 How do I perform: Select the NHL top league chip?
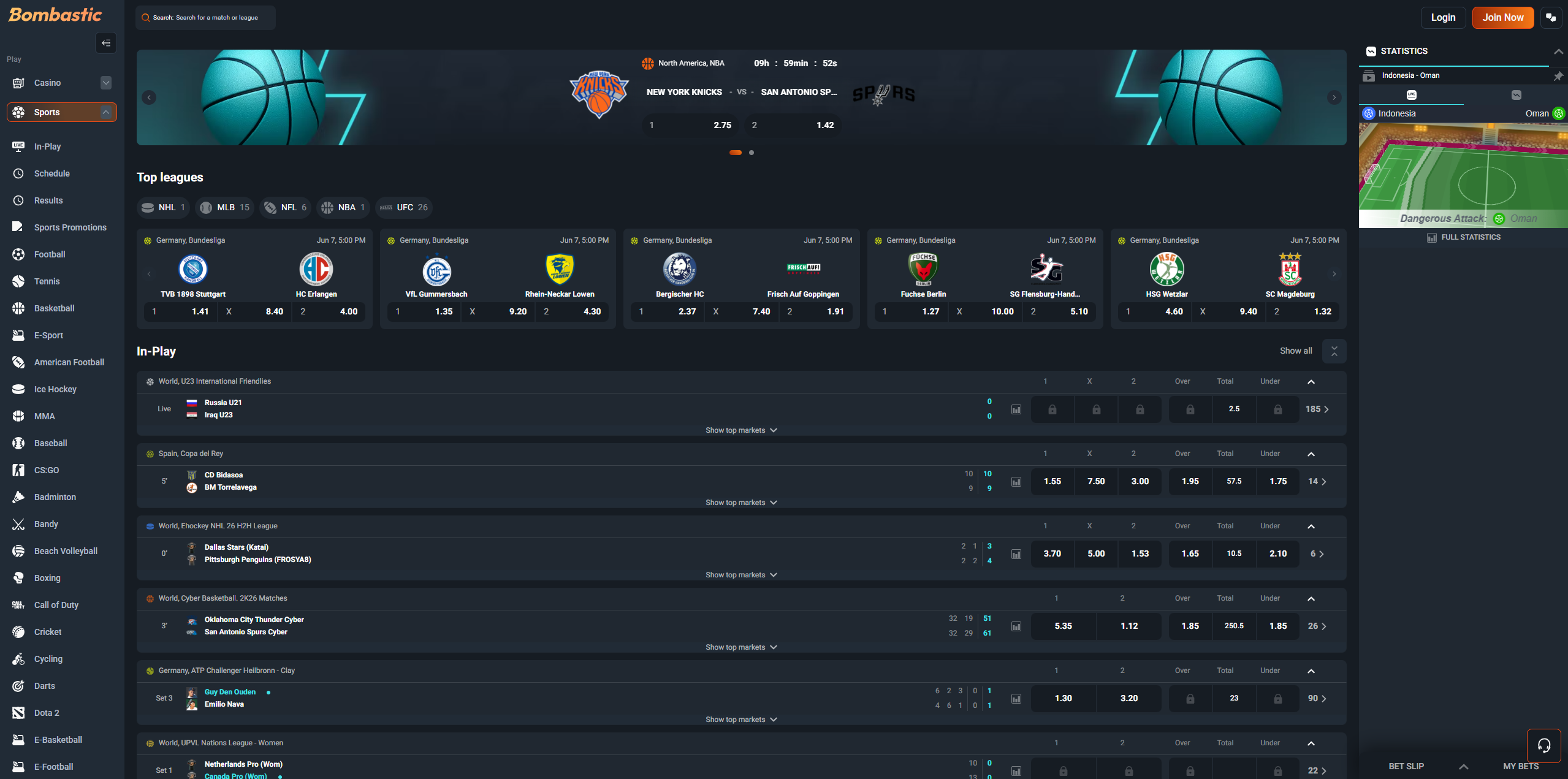(x=163, y=208)
